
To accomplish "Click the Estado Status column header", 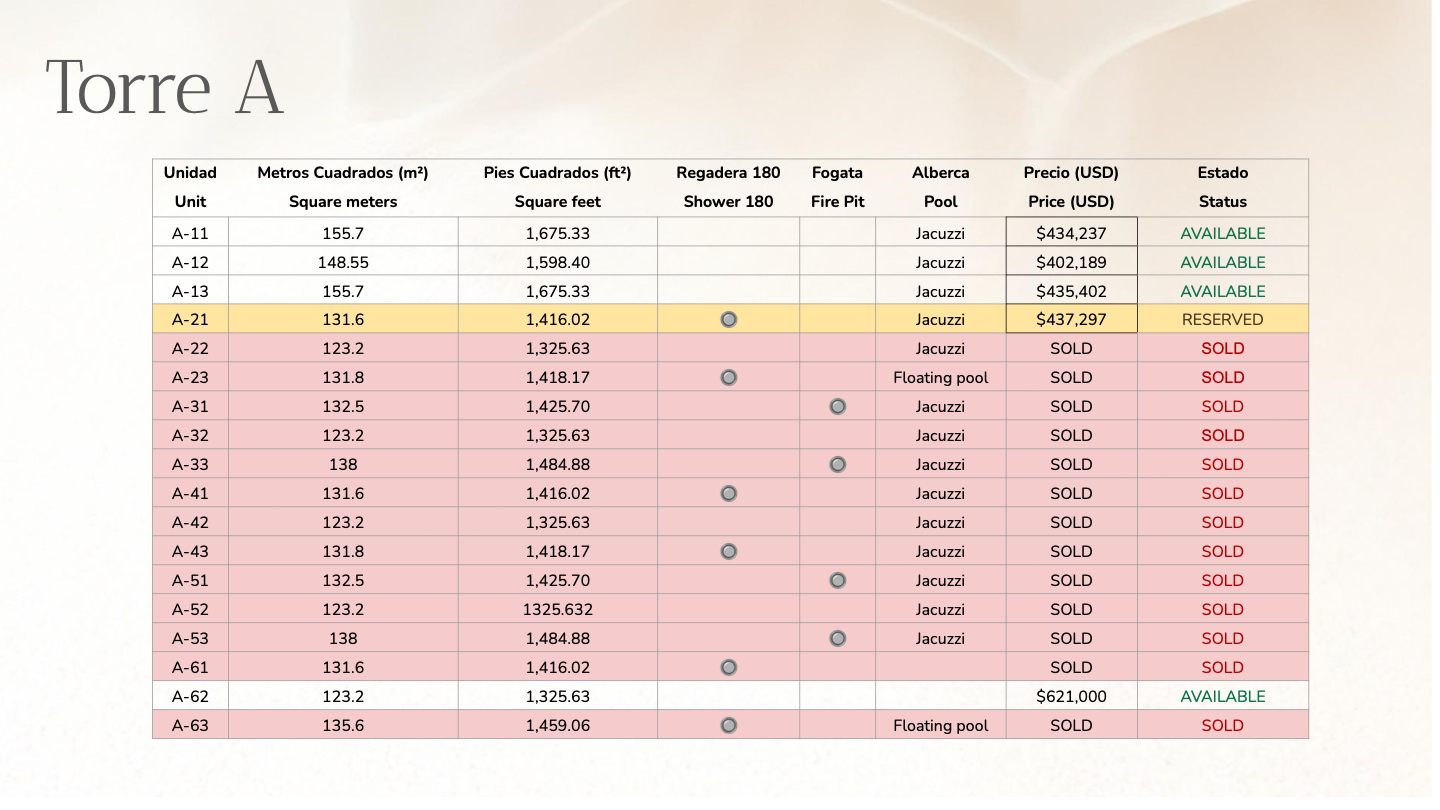I will [1222, 187].
